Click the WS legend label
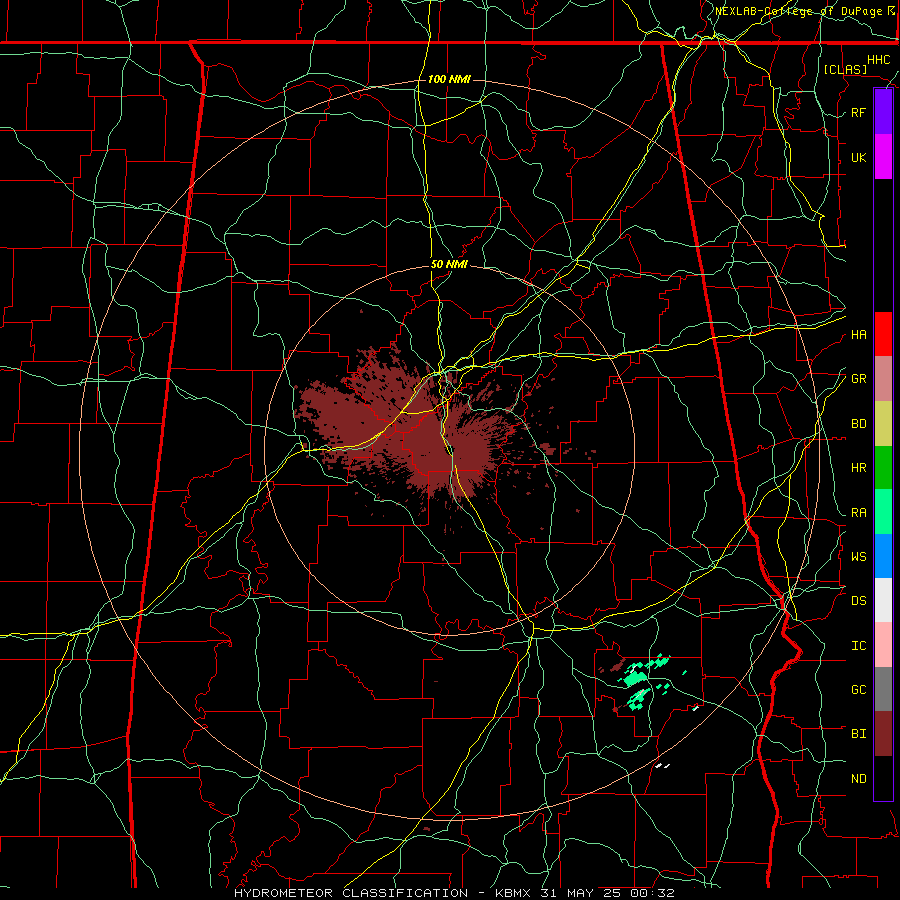The height and width of the screenshot is (900, 900). coord(858,557)
